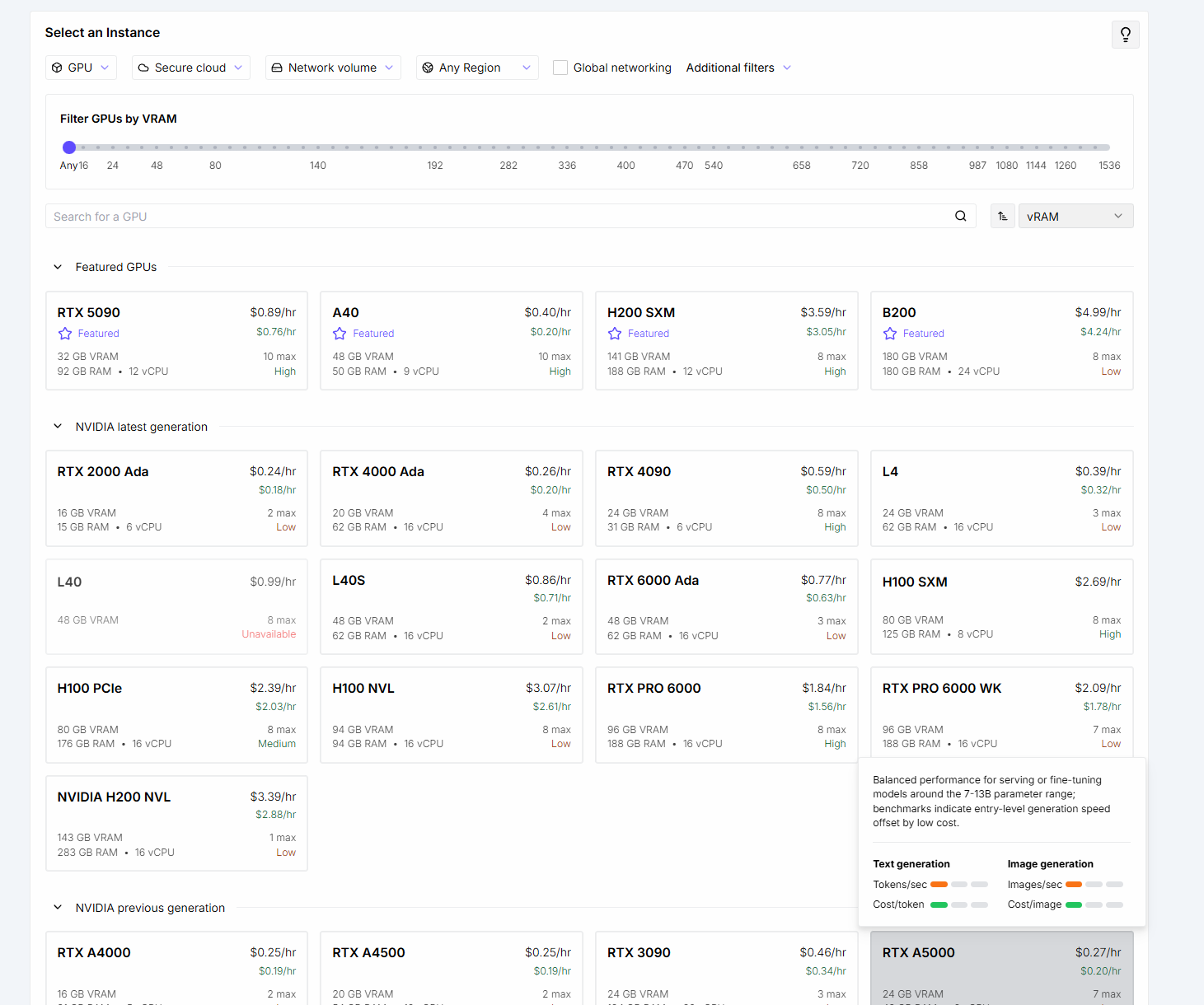The width and height of the screenshot is (1204, 1005).
Task: Select the A40 instance card
Action: click(452, 340)
